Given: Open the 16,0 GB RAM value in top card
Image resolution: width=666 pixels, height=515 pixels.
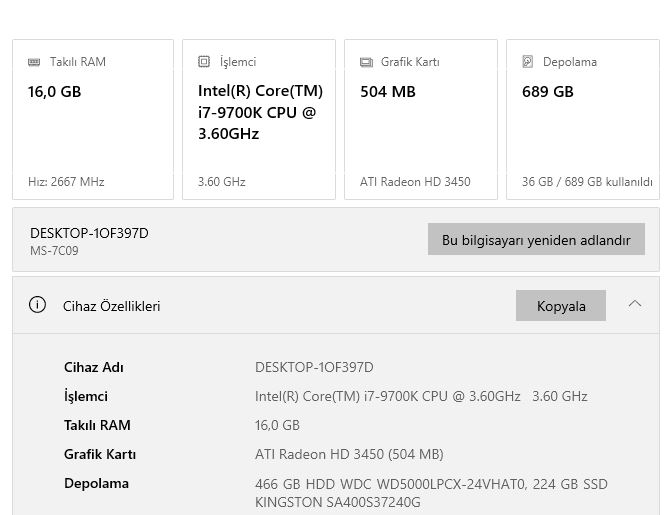Looking at the screenshot, I should point(55,92).
